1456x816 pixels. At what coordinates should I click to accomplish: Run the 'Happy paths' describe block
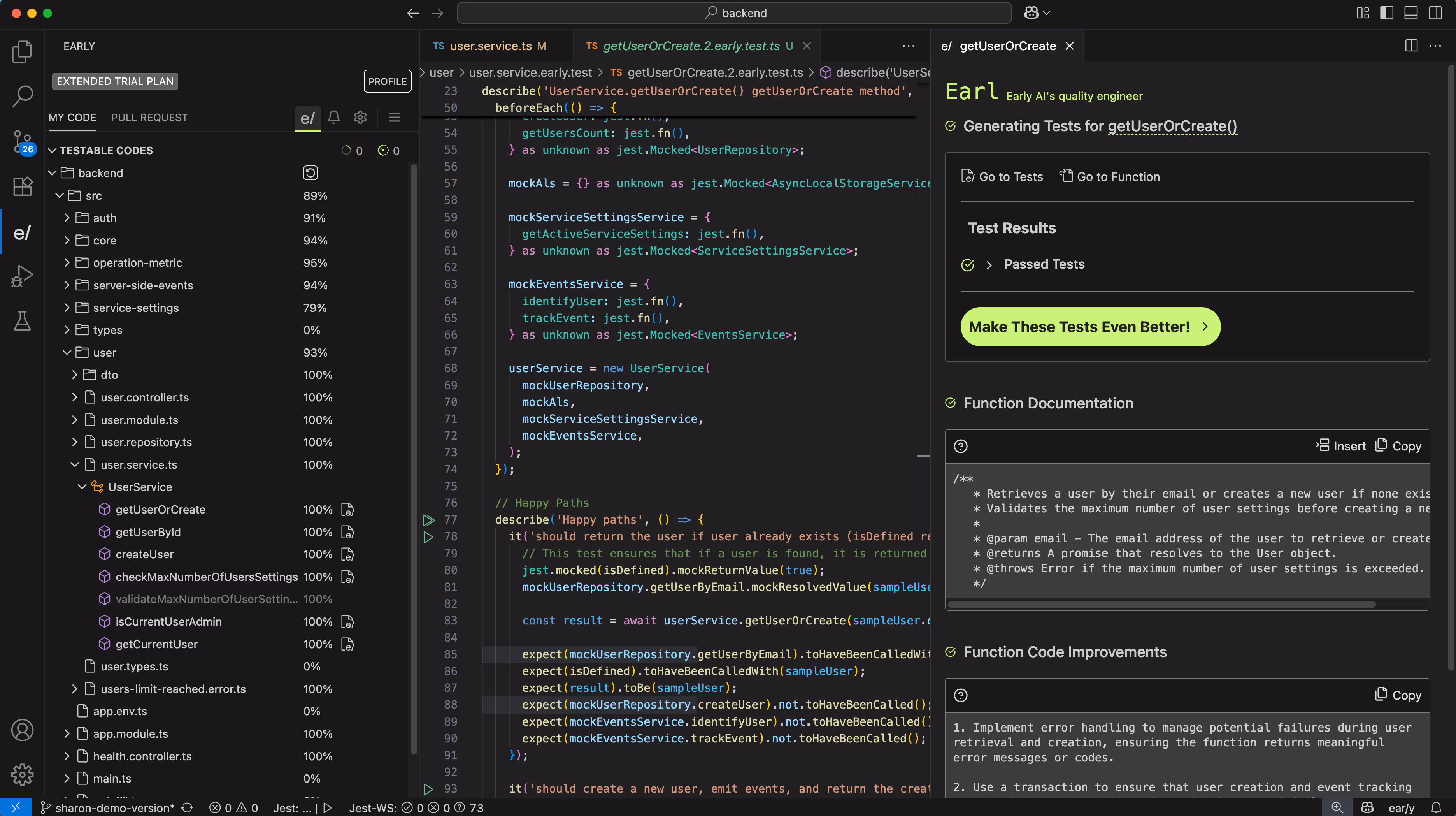click(428, 520)
